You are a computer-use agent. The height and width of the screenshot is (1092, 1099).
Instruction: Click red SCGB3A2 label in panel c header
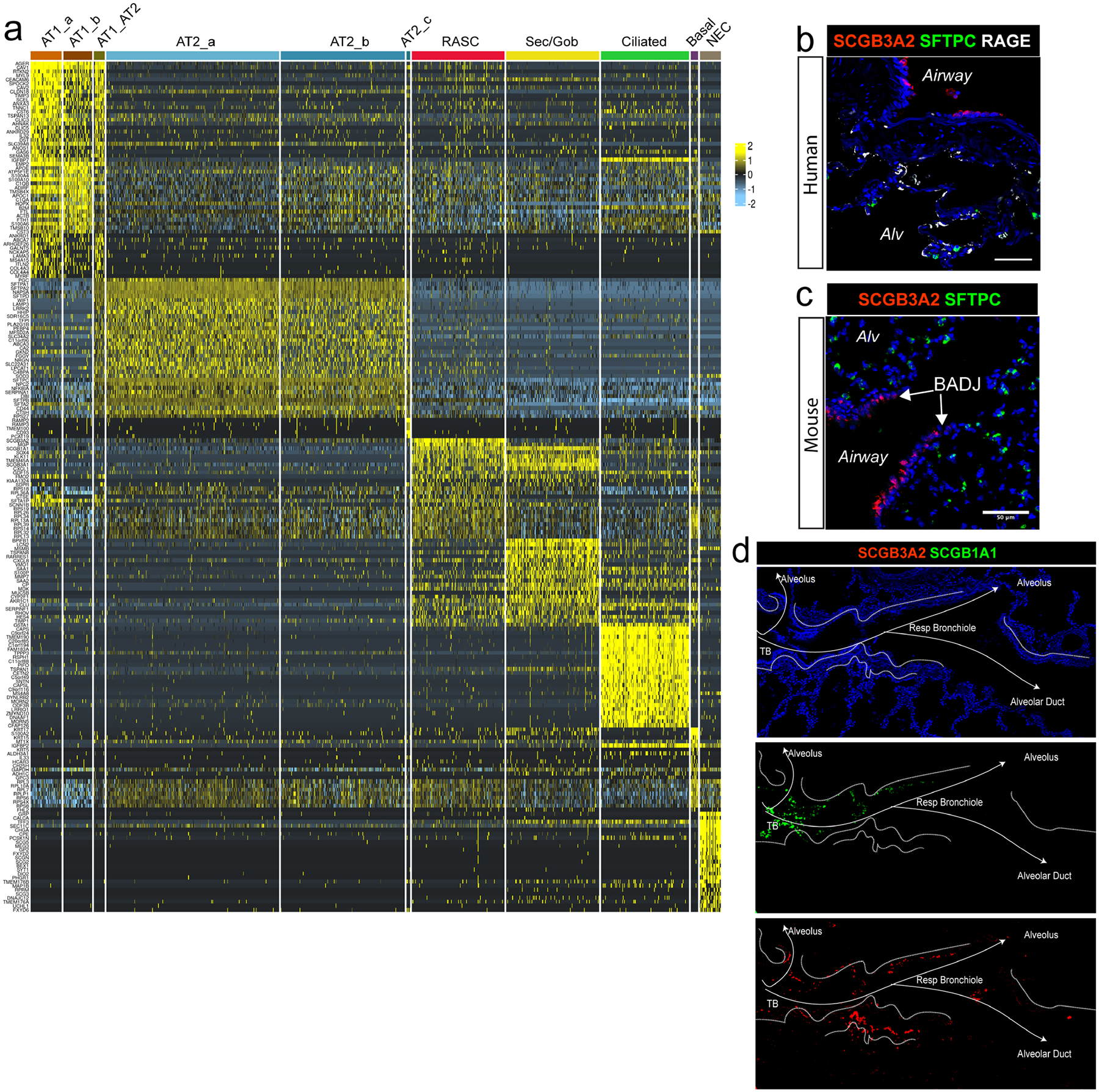(899, 299)
